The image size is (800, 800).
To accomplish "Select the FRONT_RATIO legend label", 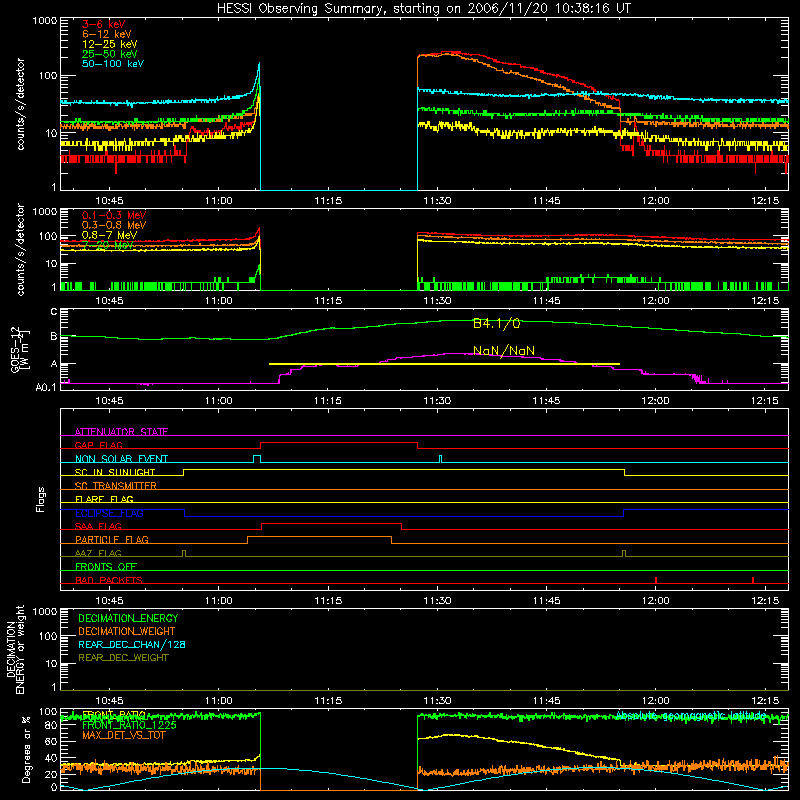I will [x=114, y=715].
